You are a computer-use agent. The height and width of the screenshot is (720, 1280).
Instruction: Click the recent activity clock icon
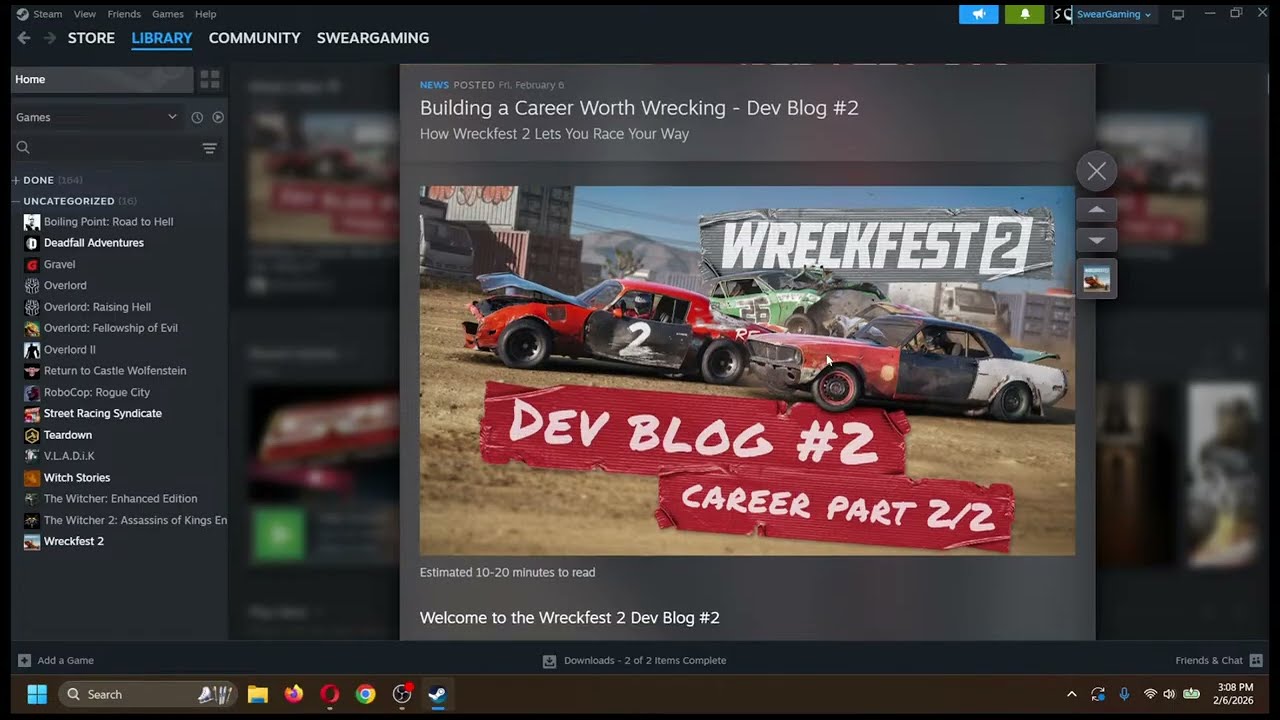point(197,117)
